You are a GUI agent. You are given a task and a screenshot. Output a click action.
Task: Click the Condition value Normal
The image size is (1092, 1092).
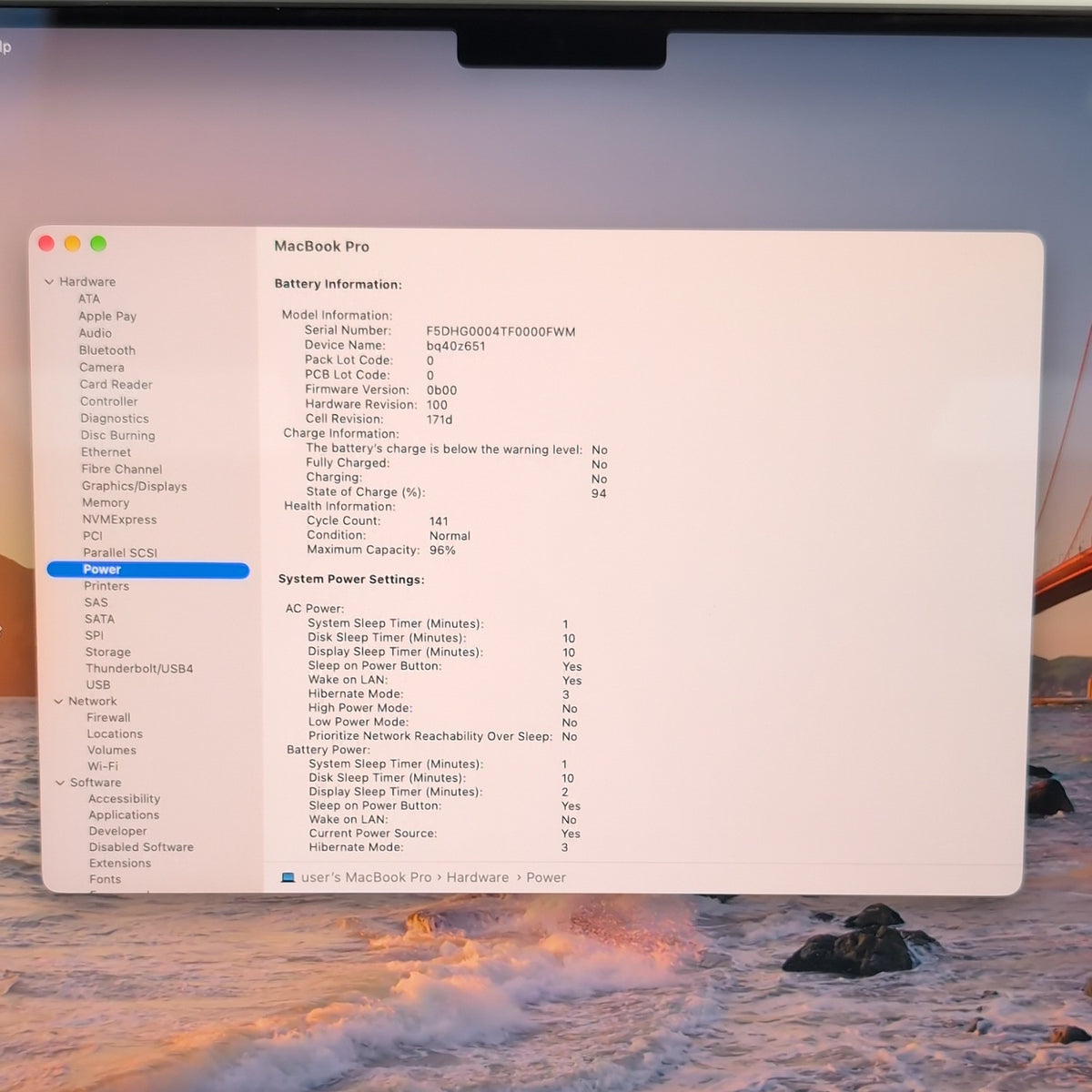[x=450, y=537]
